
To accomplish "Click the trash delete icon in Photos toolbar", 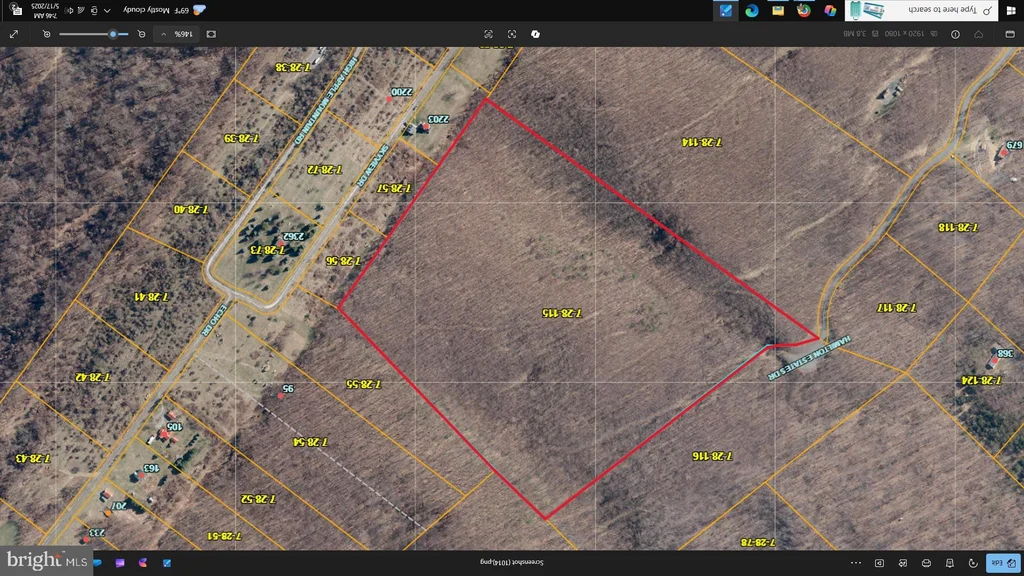I will pyautogui.click(x=950, y=563).
